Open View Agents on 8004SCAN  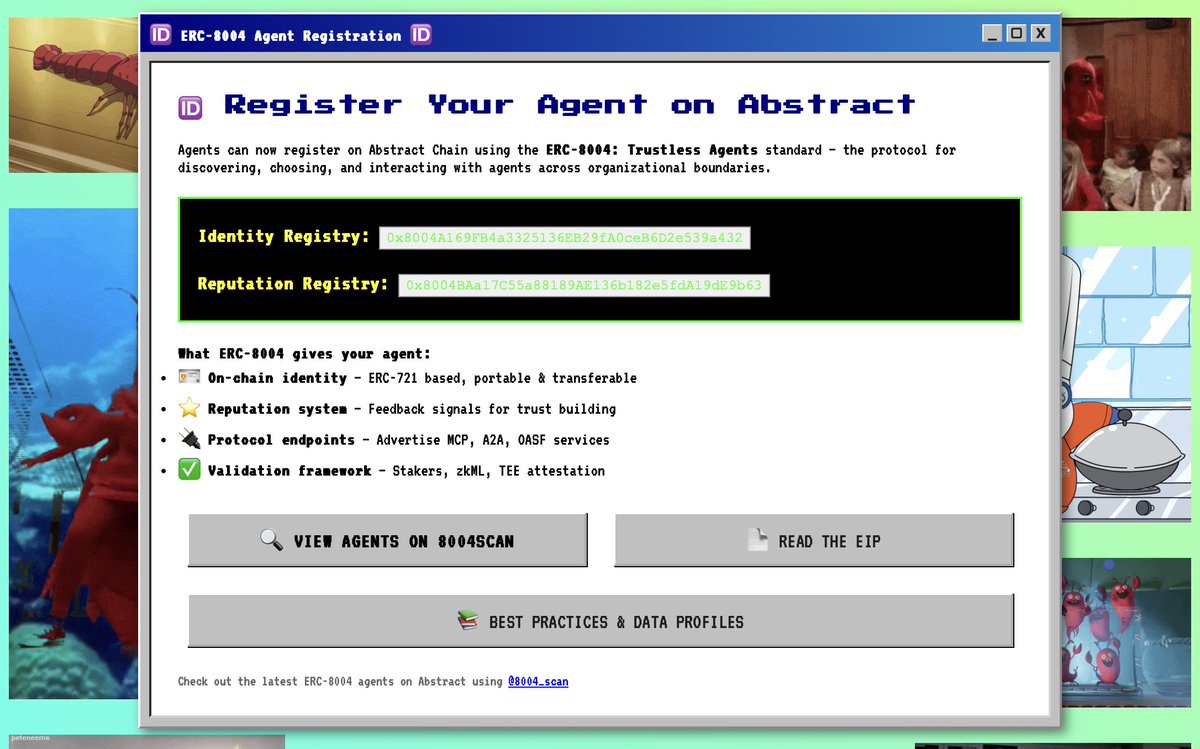tap(388, 540)
